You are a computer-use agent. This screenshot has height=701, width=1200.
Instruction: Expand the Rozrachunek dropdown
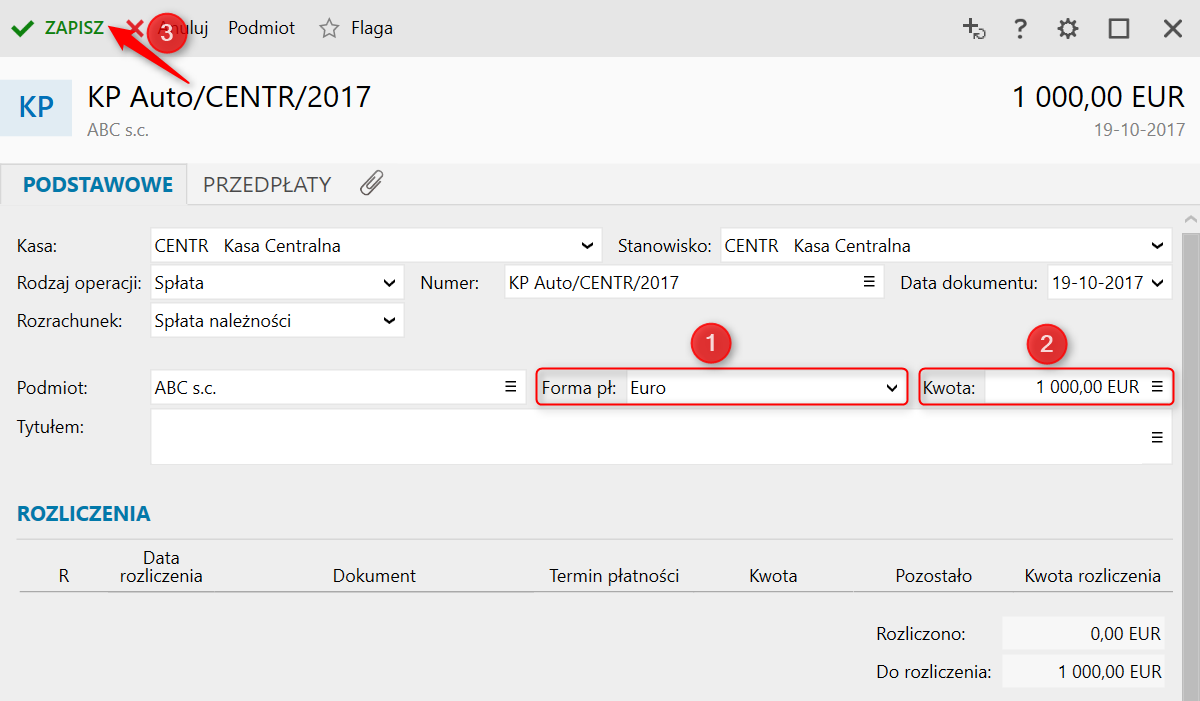pyautogui.click(x=389, y=321)
